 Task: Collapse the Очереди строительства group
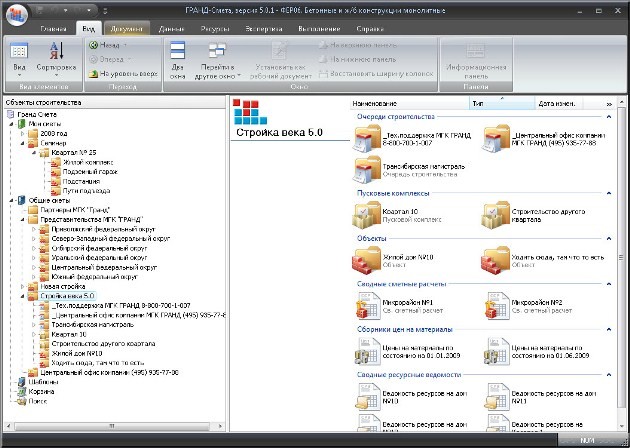[x=609, y=117]
